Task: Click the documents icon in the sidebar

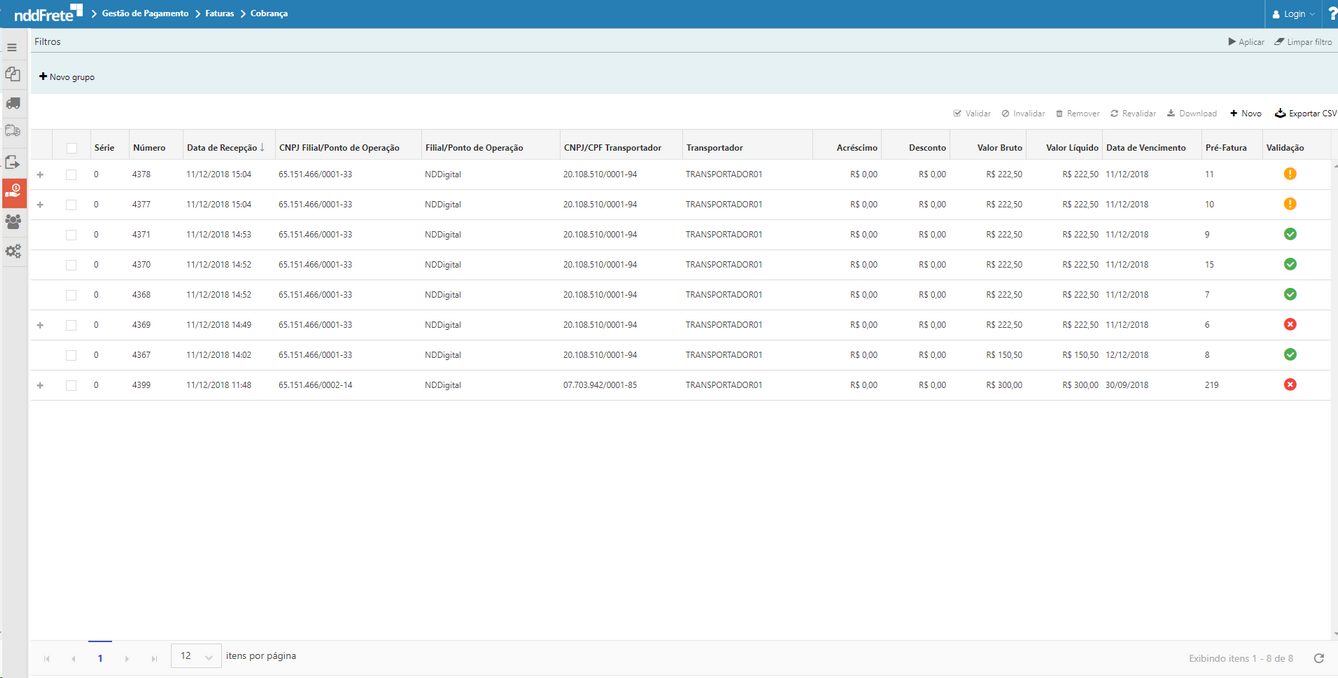Action: pos(12,75)
